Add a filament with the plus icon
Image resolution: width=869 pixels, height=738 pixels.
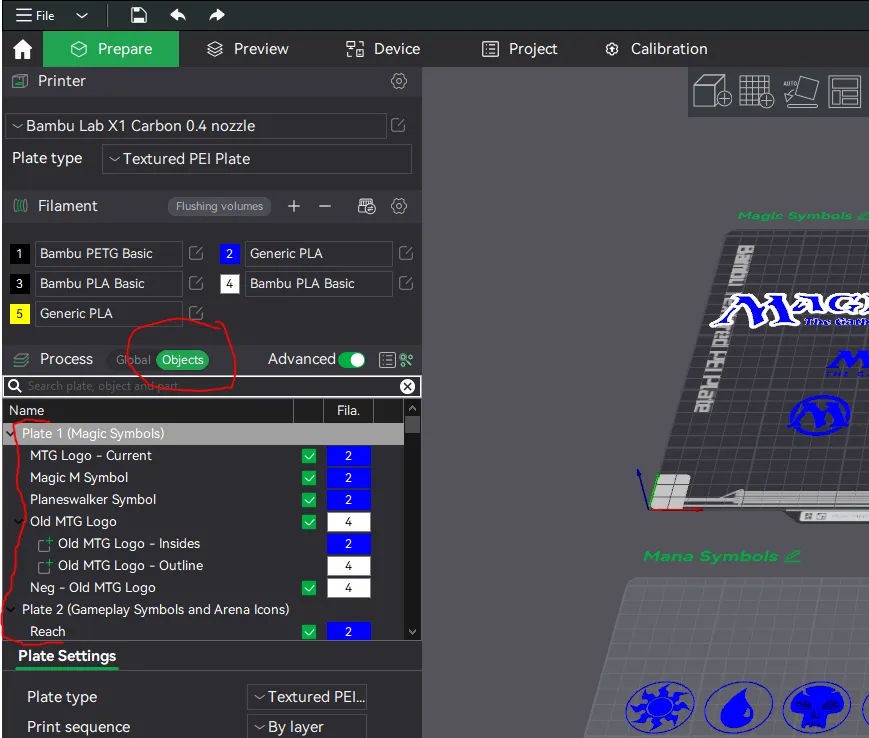294,206
